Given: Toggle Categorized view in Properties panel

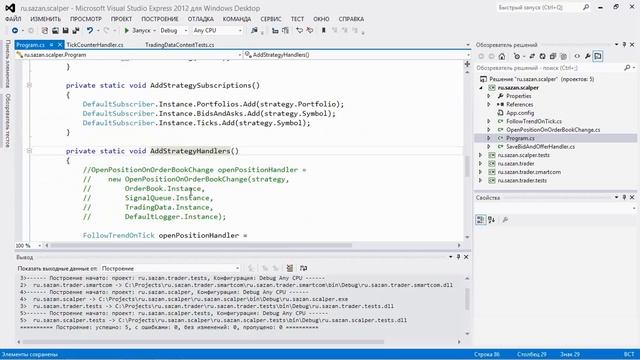Looking at the screenshot, I should 481,220.
